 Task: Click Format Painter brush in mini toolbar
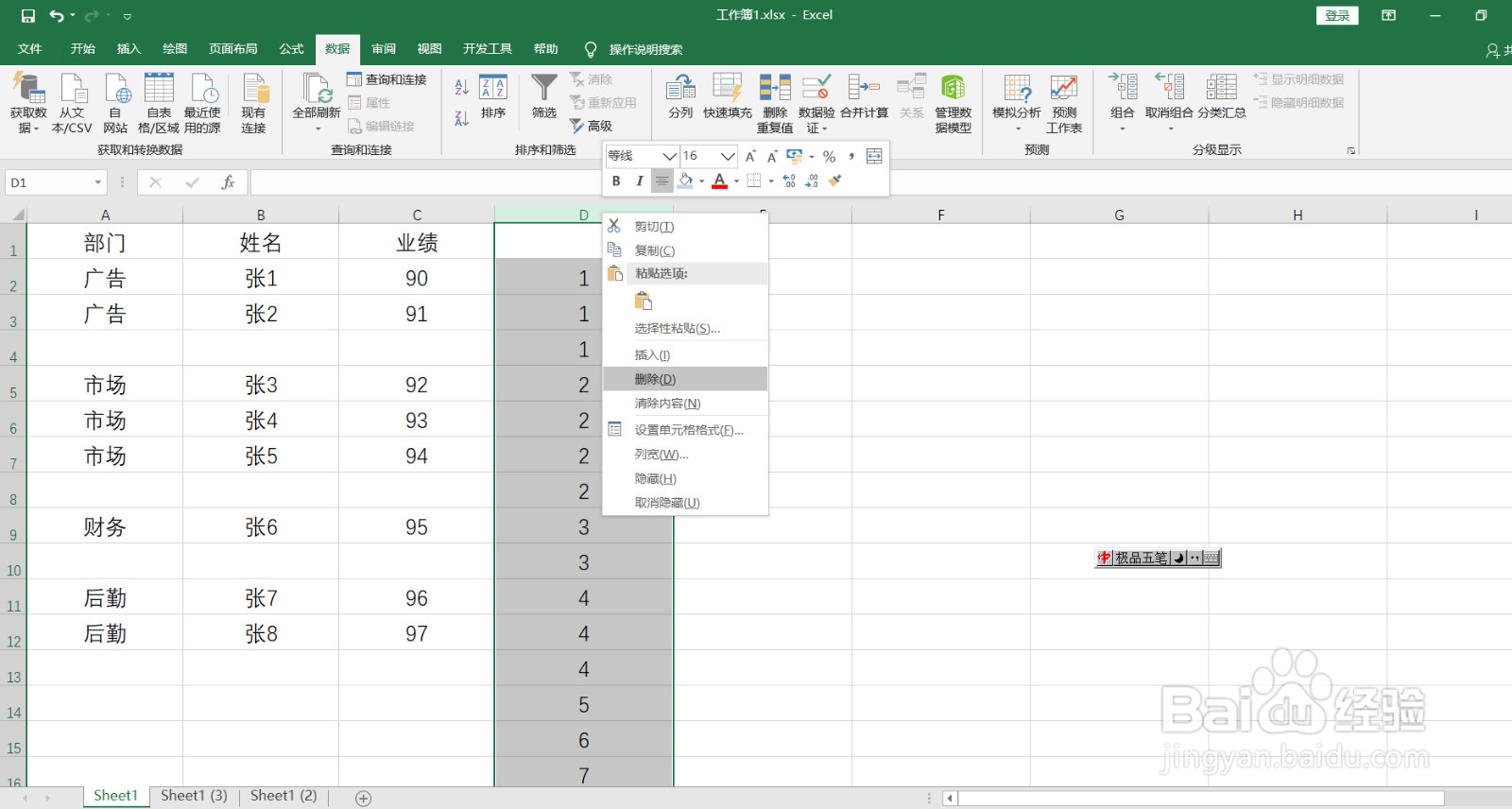coord(834,181)
